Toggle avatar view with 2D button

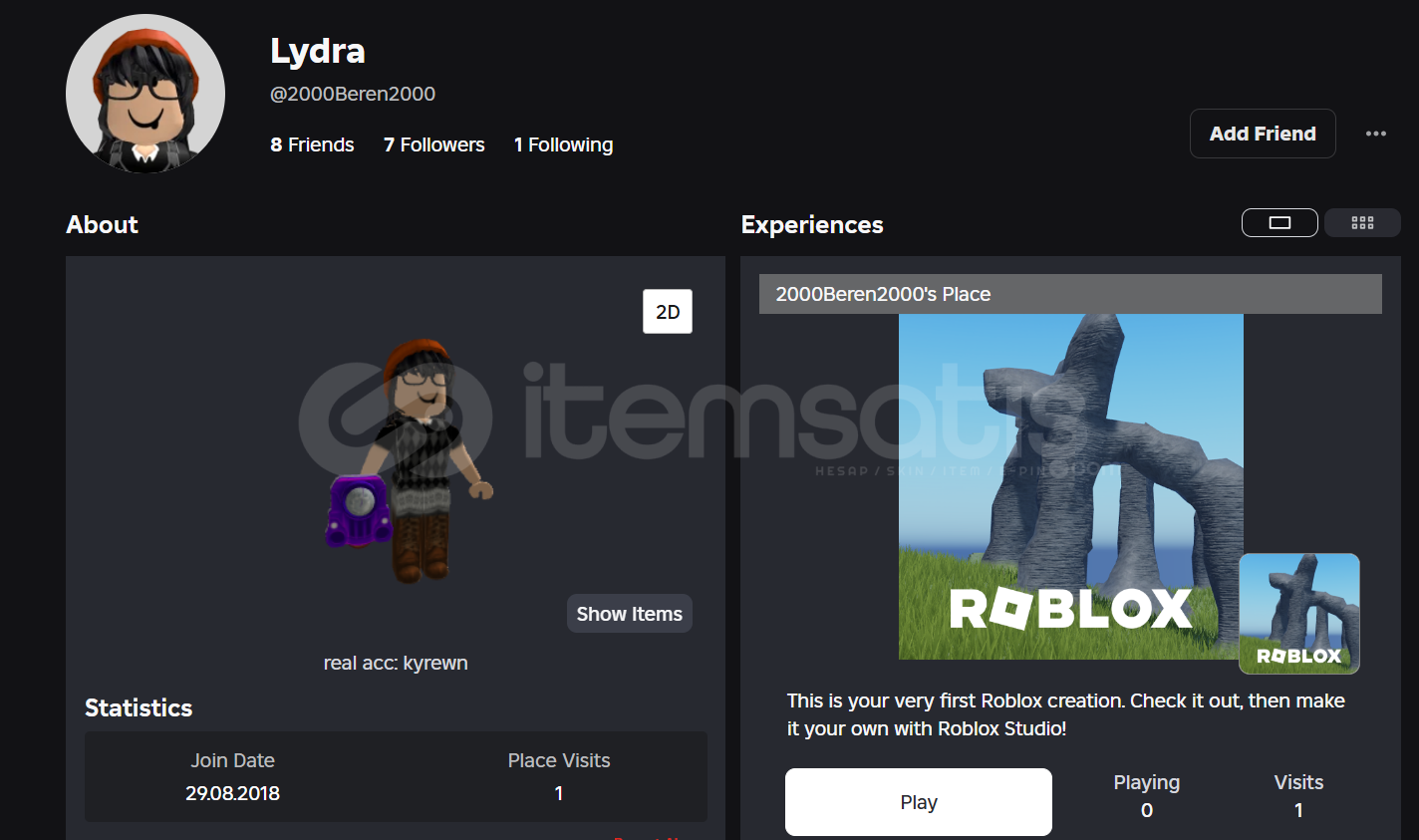point(668,312)
